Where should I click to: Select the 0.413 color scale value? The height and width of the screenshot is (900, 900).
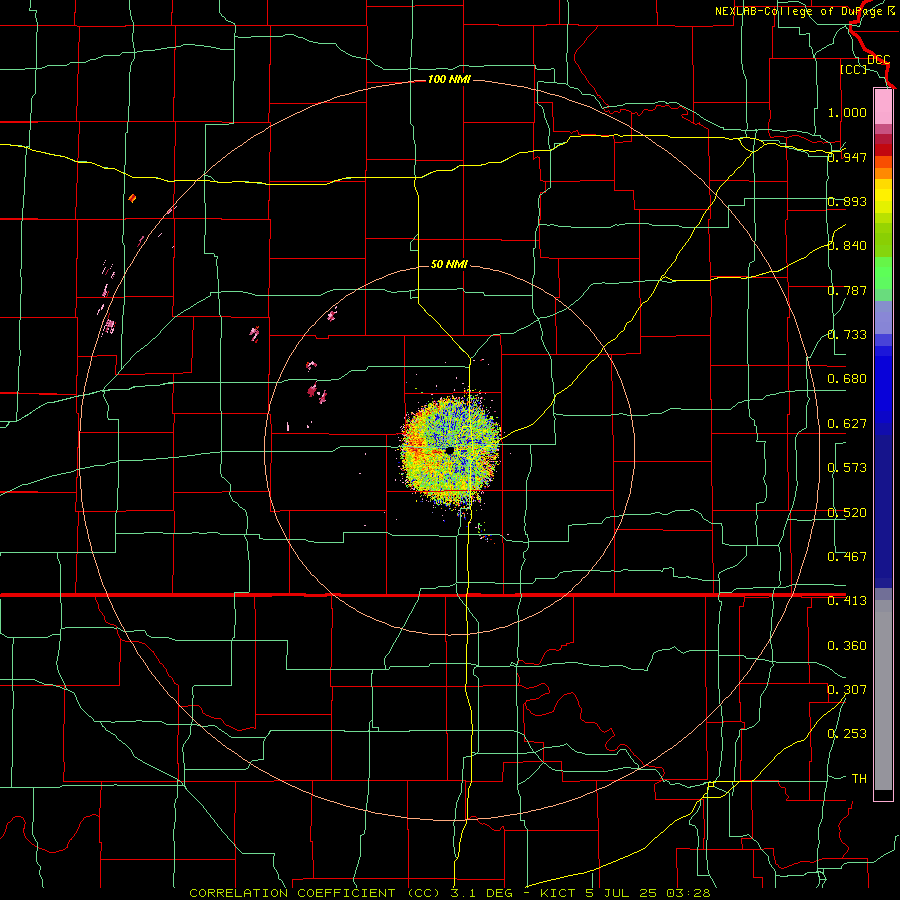[x=847, y=601]
